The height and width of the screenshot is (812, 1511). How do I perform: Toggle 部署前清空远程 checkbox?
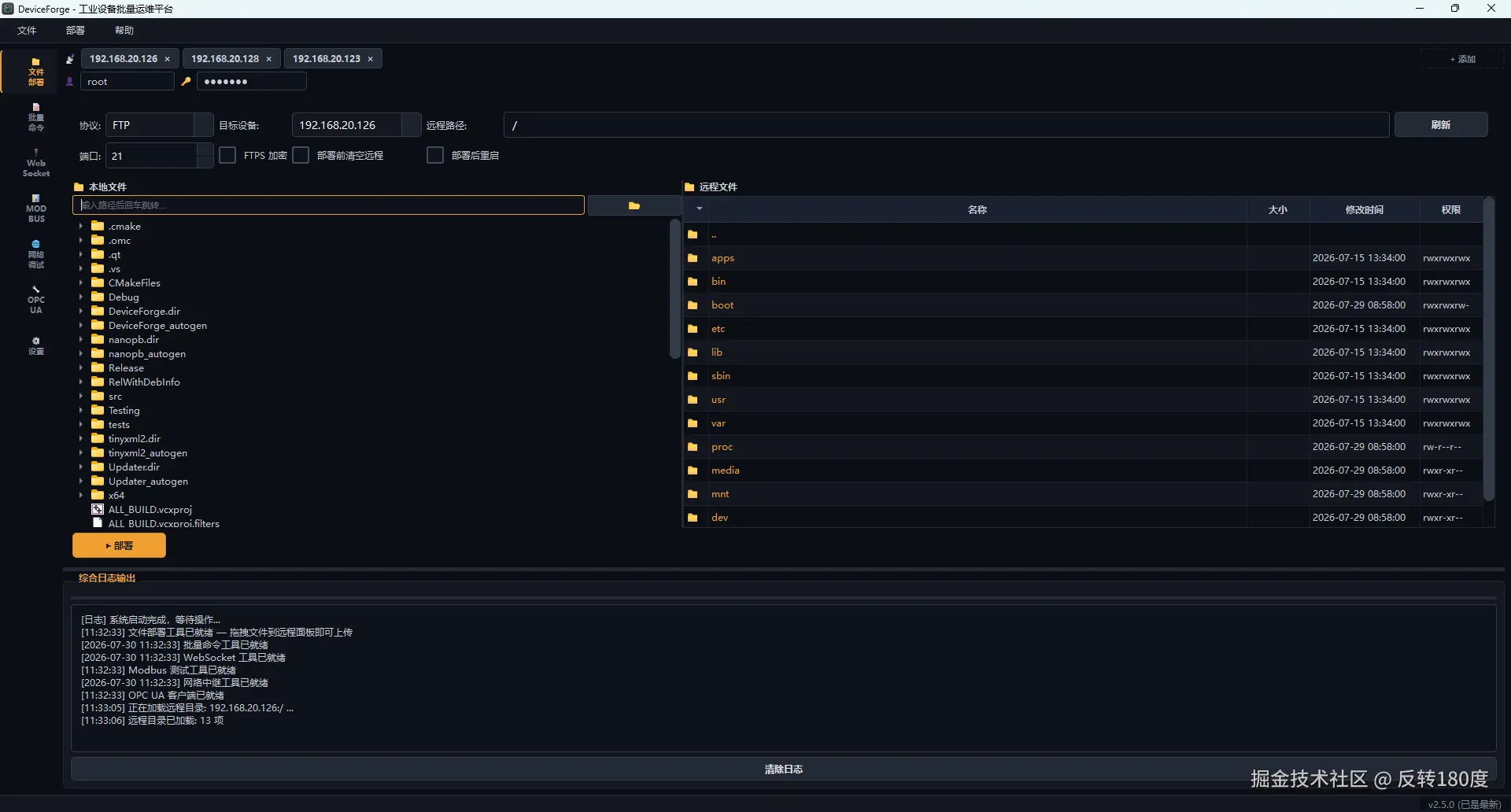301,155
